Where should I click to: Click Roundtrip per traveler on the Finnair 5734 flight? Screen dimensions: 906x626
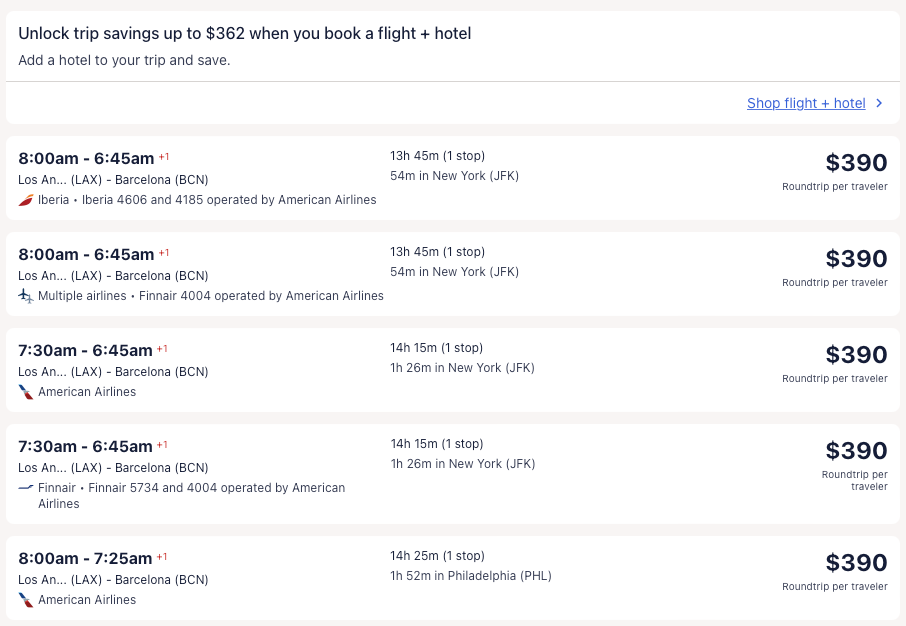[x=854, y=480]
